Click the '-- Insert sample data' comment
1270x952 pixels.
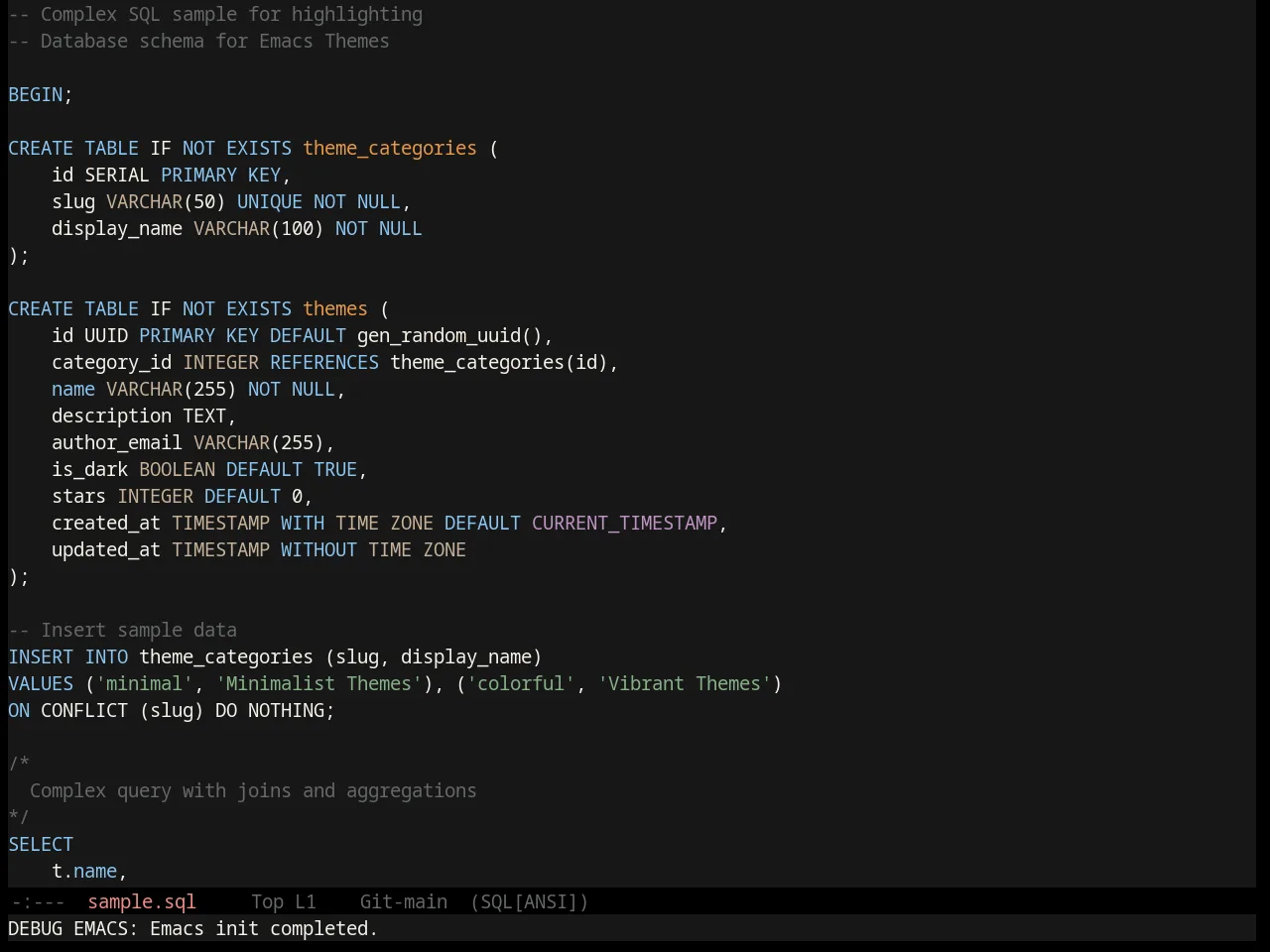[123, 630]
